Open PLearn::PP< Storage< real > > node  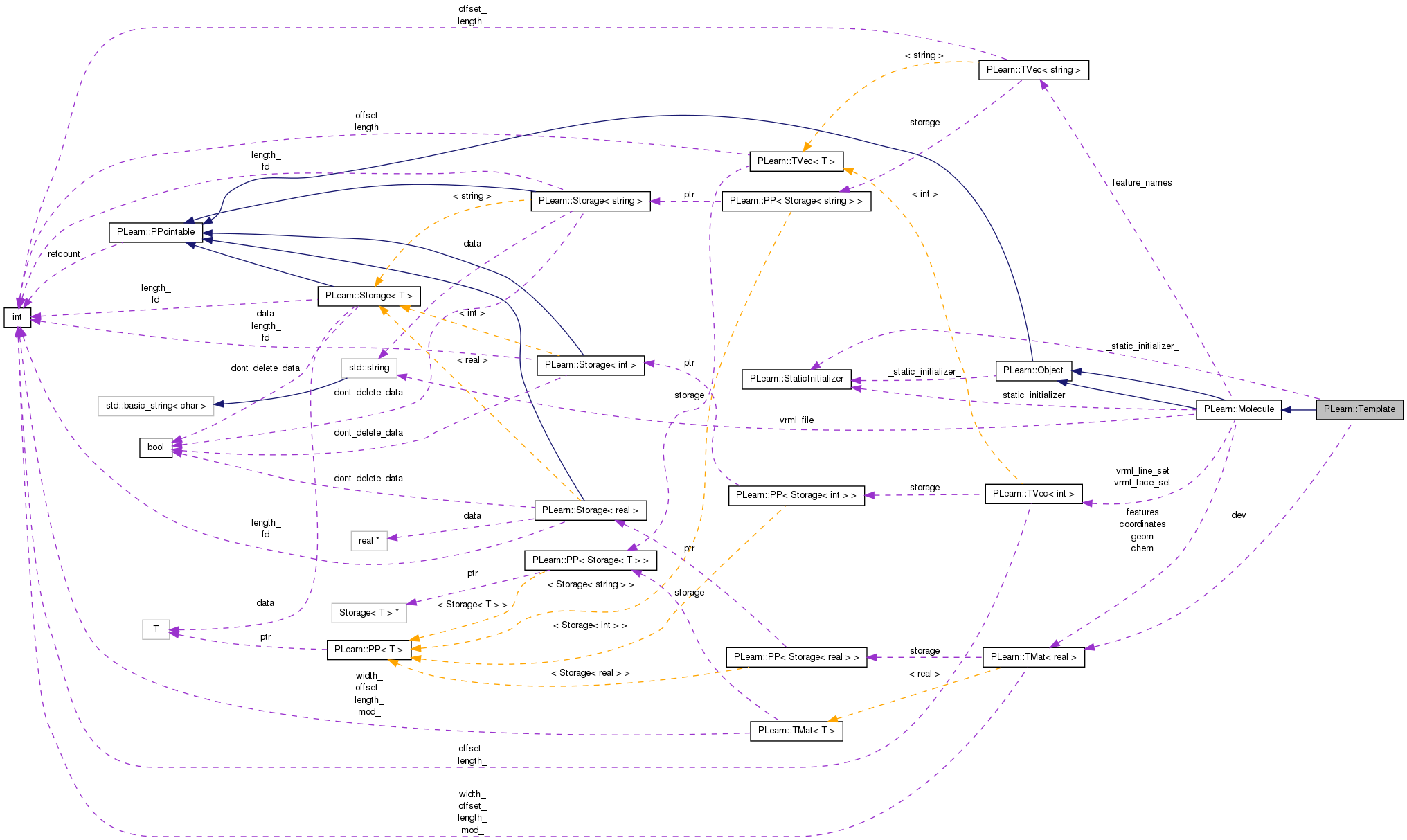pos(796,657)
